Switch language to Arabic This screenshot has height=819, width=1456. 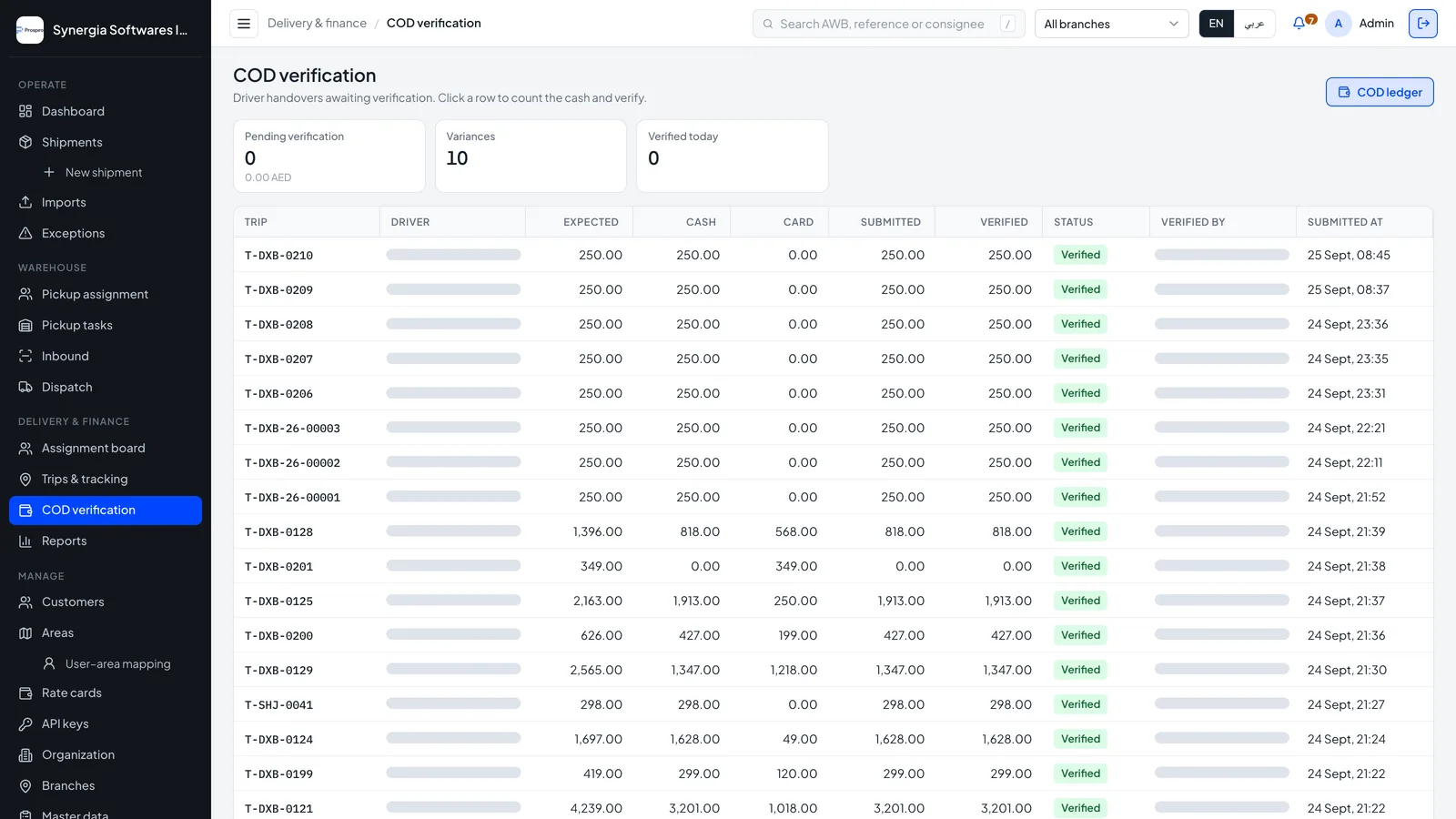pyautogui.click(x=1255, y=24)
